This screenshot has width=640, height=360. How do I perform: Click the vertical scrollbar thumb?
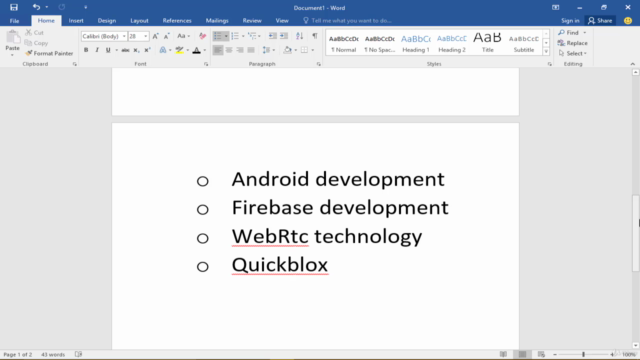[636, 233]
